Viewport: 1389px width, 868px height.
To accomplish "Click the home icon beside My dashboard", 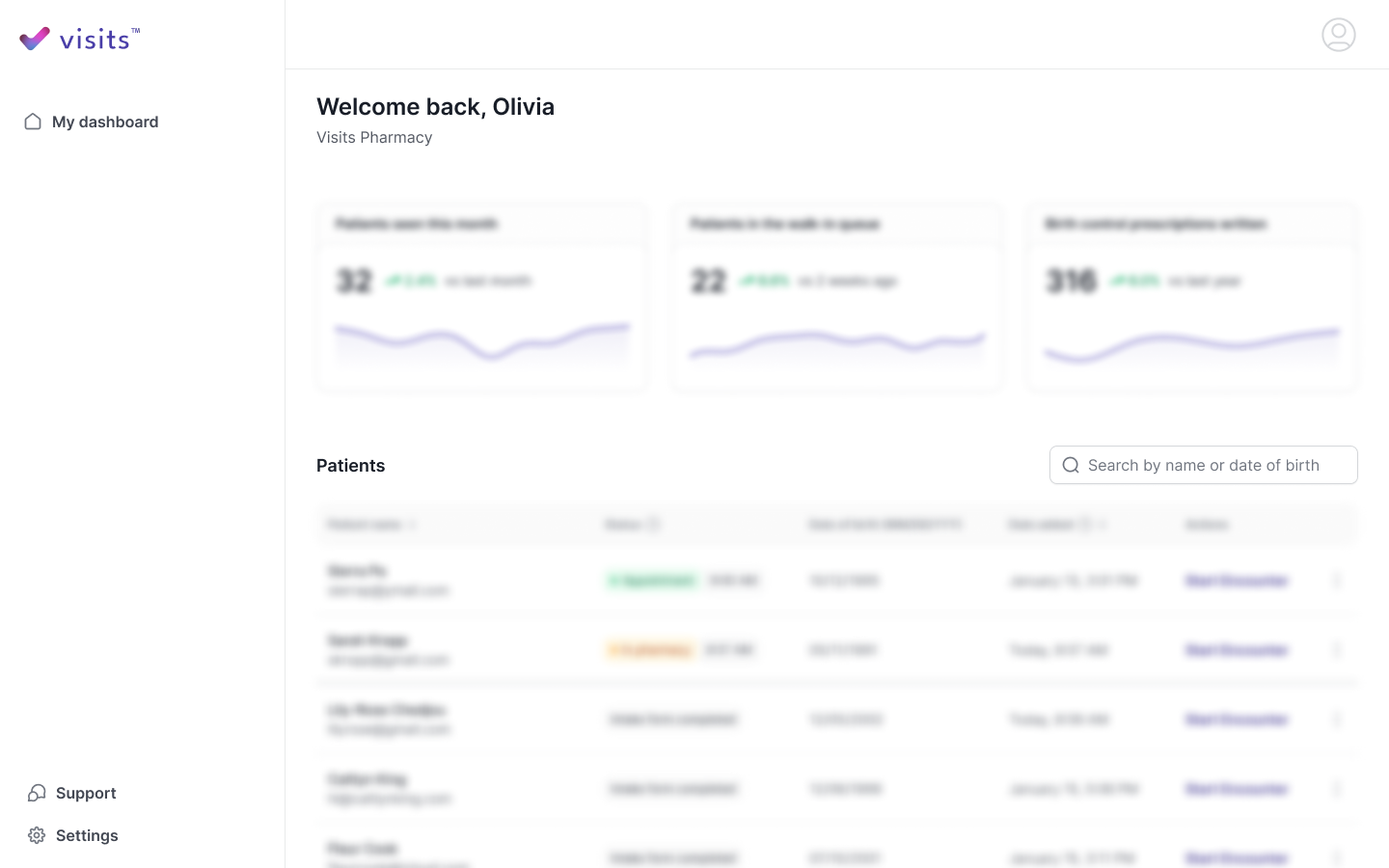I will [33, 121].
